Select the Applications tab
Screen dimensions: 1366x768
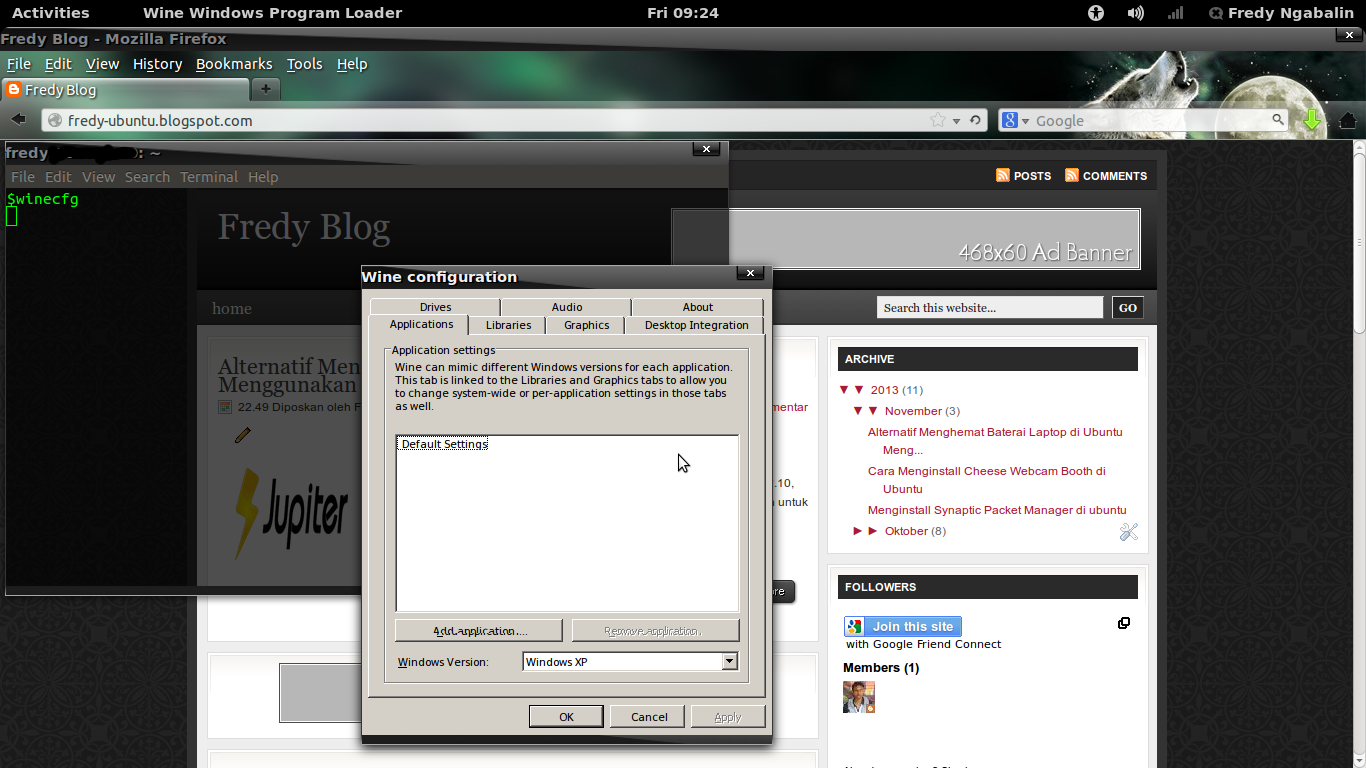pyautogui.click(x=421, y=324)
